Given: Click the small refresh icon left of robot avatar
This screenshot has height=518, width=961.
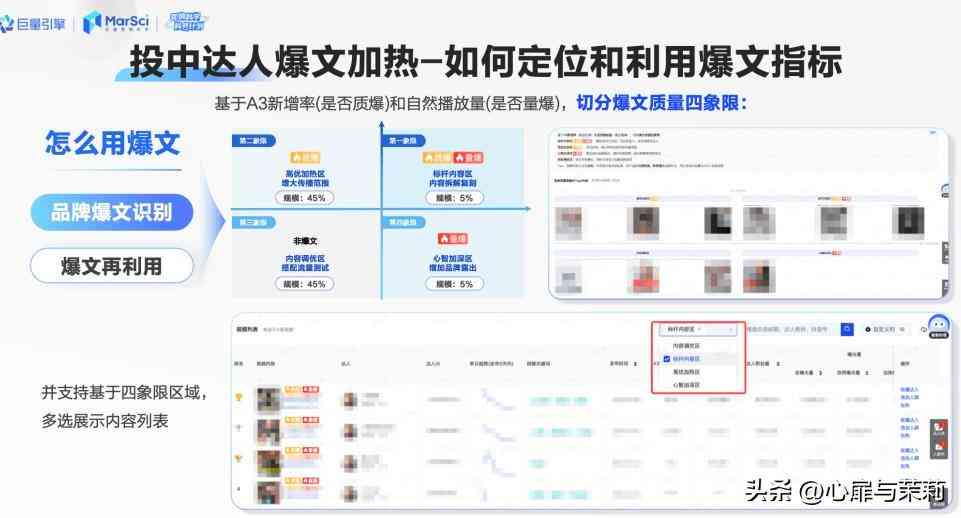Looking at the screenshot, I should pos(923,329).
